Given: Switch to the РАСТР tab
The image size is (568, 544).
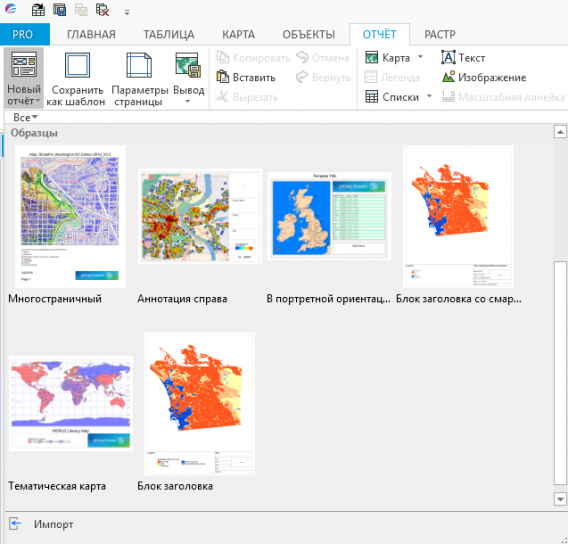Looking at the screenshot, I should (440, 34).
